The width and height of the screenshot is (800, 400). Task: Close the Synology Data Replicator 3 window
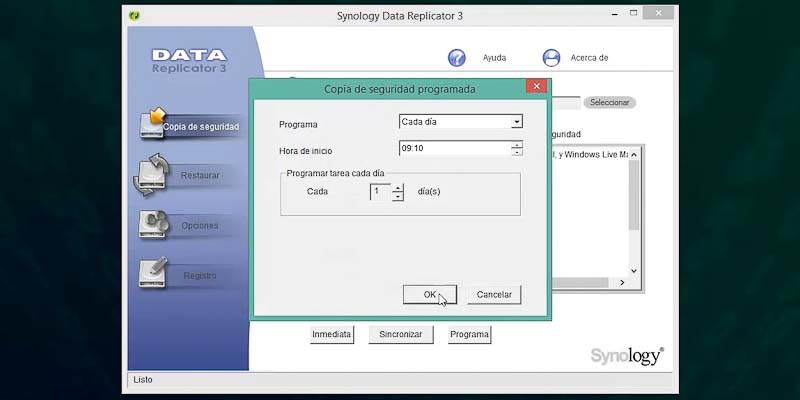click(x=658, y=13)
